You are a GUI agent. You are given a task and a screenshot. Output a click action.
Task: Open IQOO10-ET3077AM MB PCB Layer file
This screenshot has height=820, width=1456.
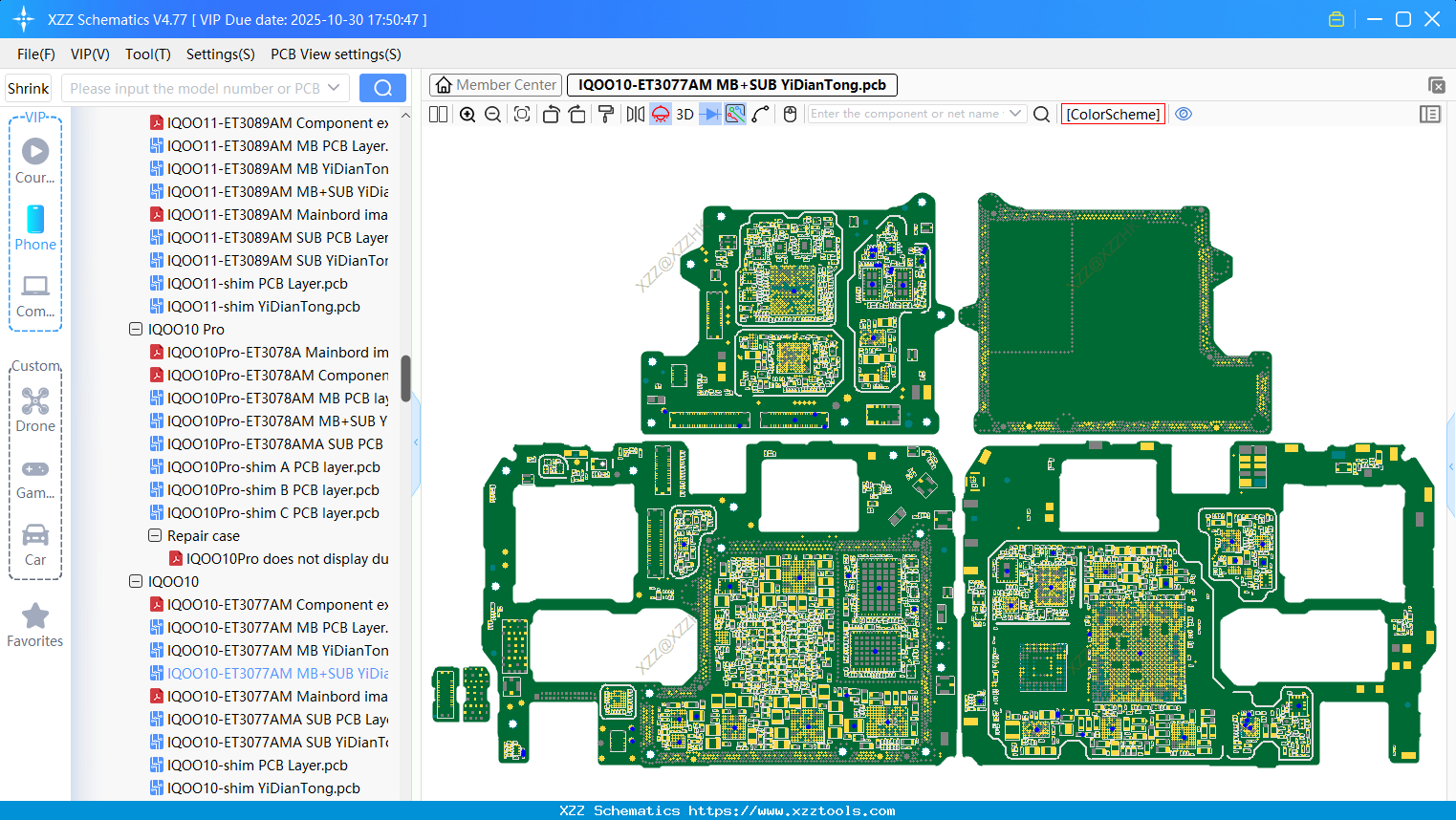pos(269,627)
